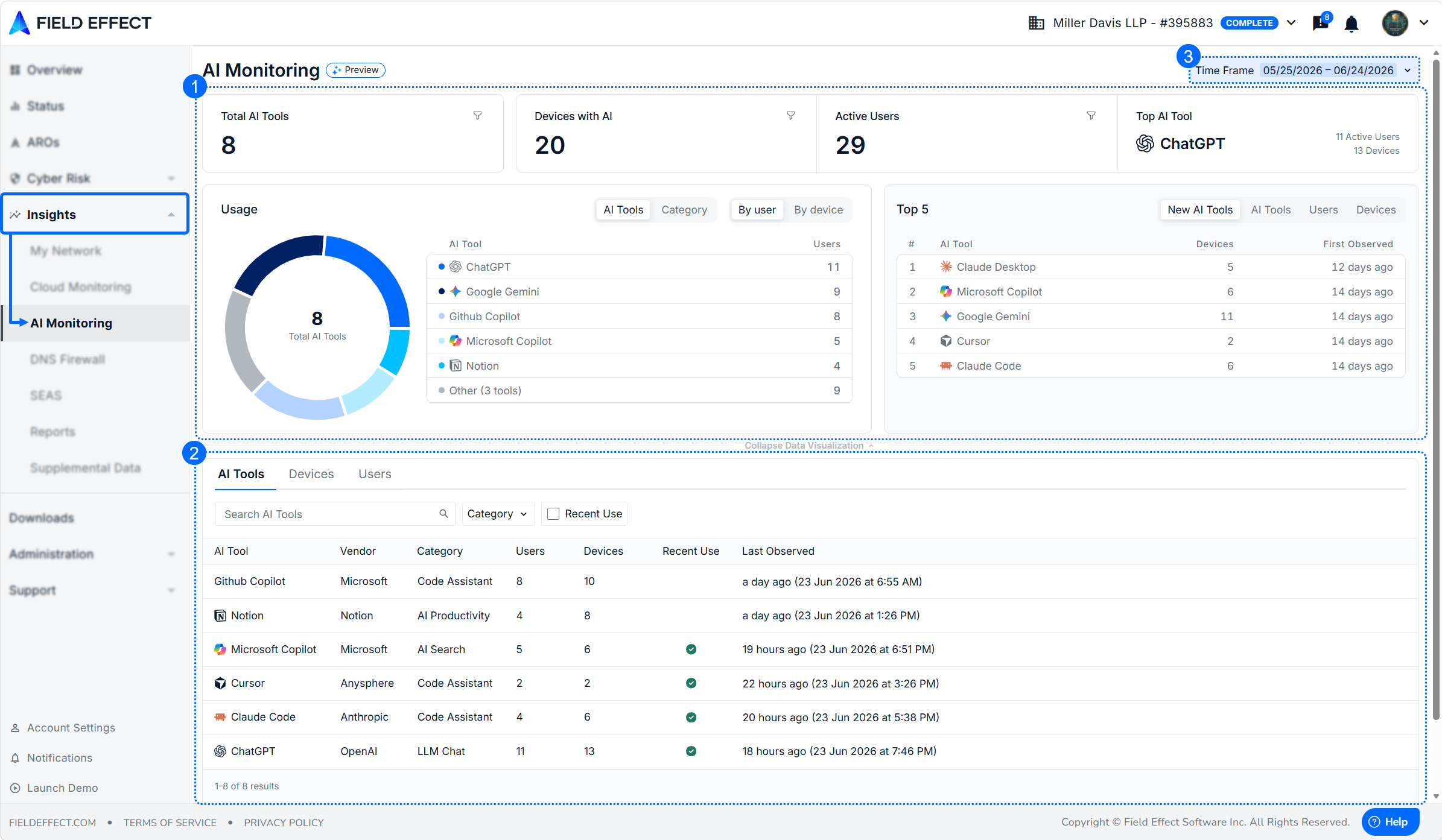Image resolution: width=1442 pixels, height=840 pixels.
Task: Click the ChatGPT logo in Top AI Tool
Action: tap(1145, 144)
